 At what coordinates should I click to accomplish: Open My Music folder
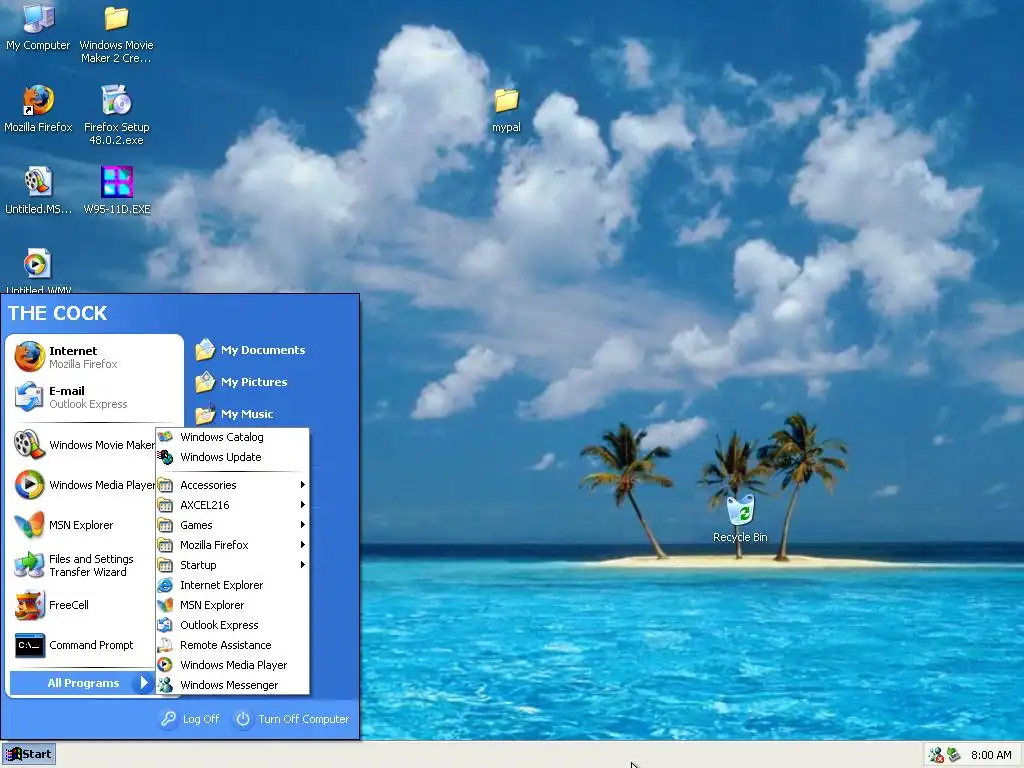click(x=234, y=414)
